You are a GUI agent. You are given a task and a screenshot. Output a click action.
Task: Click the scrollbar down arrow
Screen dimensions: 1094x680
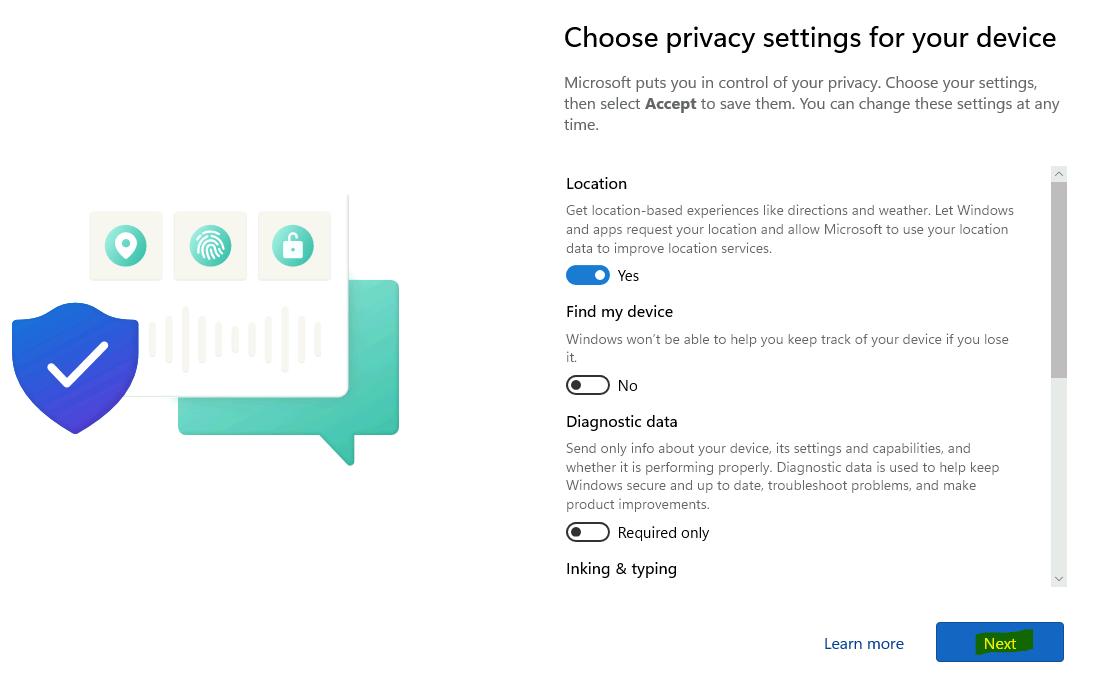(x=1059, y=579)
